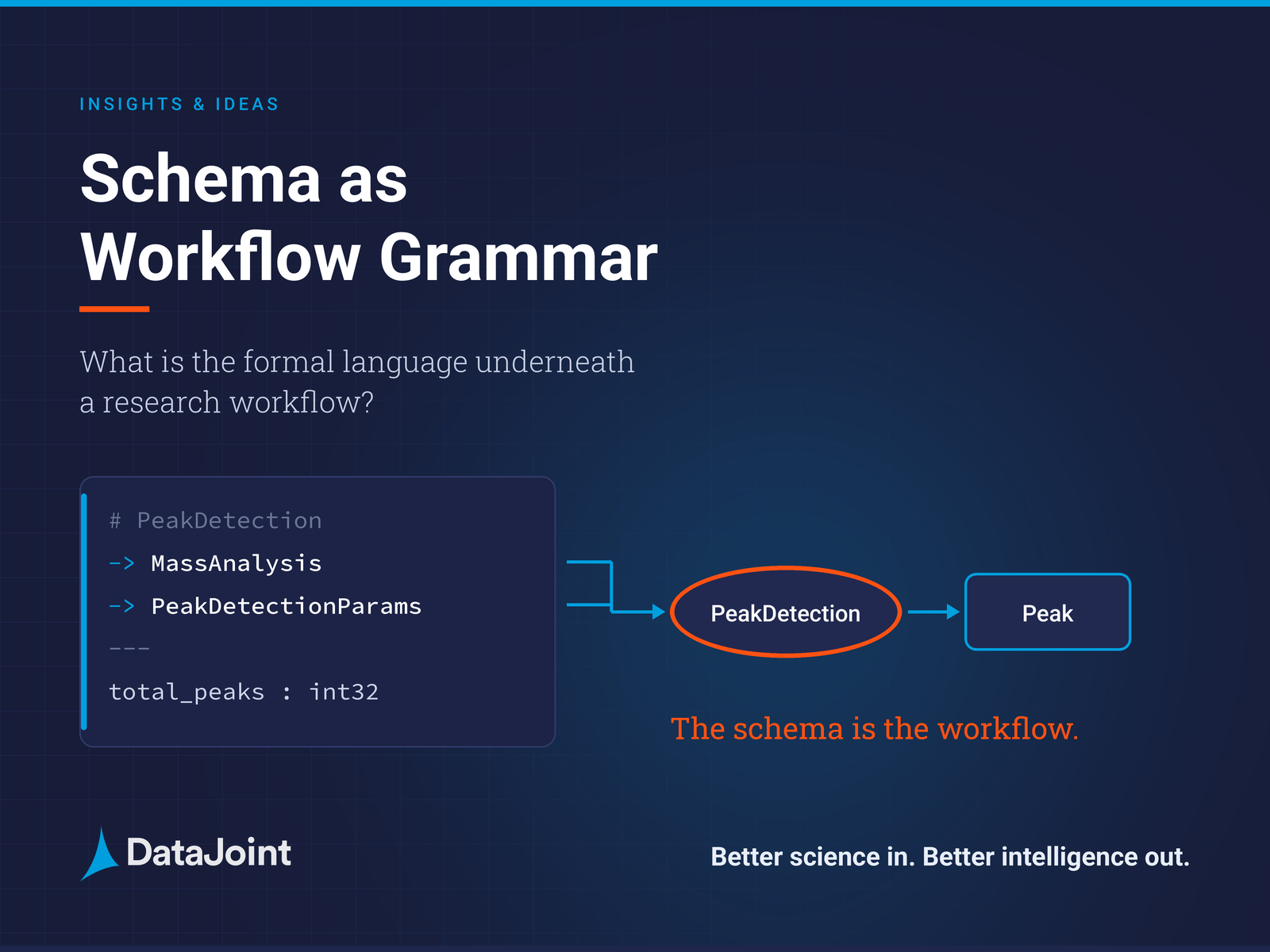Click the # PeakDetection comment line

tap(215, 520)
